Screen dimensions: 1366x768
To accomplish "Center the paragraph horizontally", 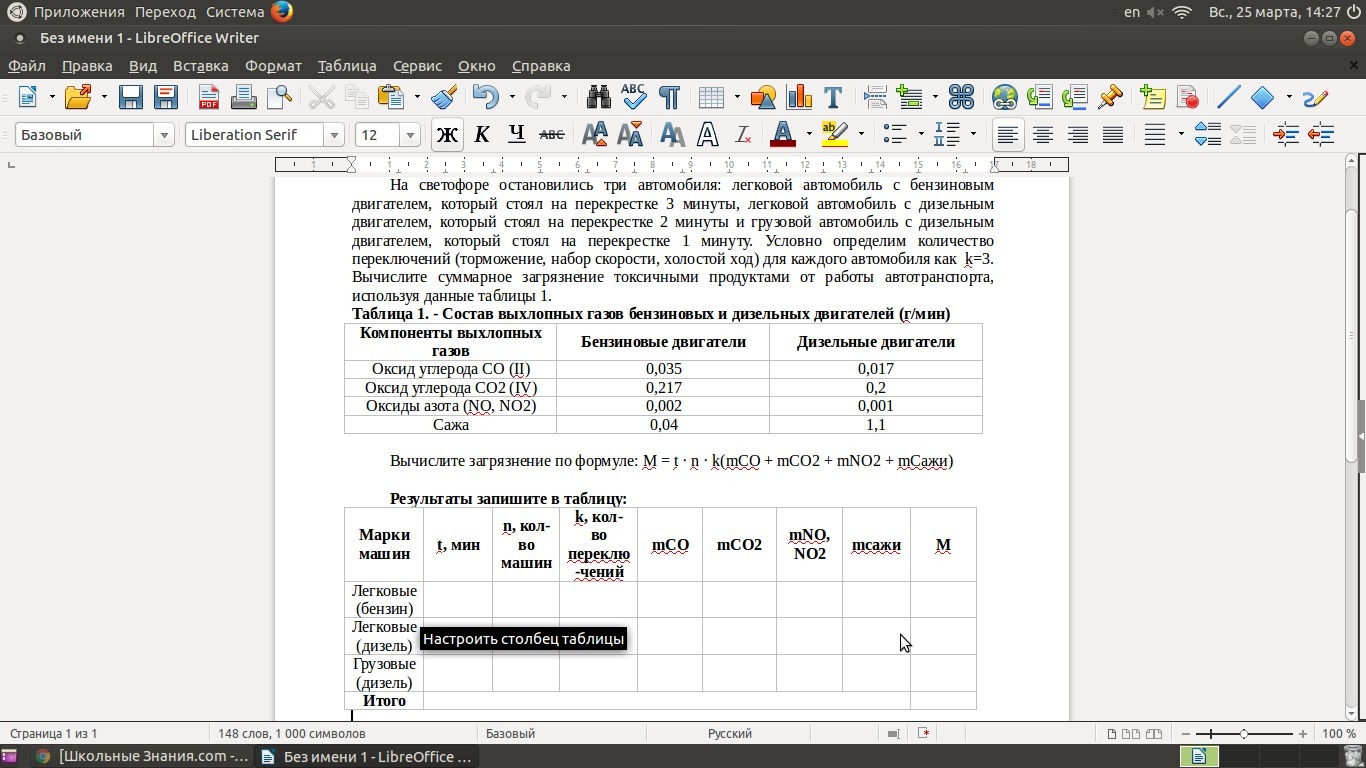I will click(1043, 134).
